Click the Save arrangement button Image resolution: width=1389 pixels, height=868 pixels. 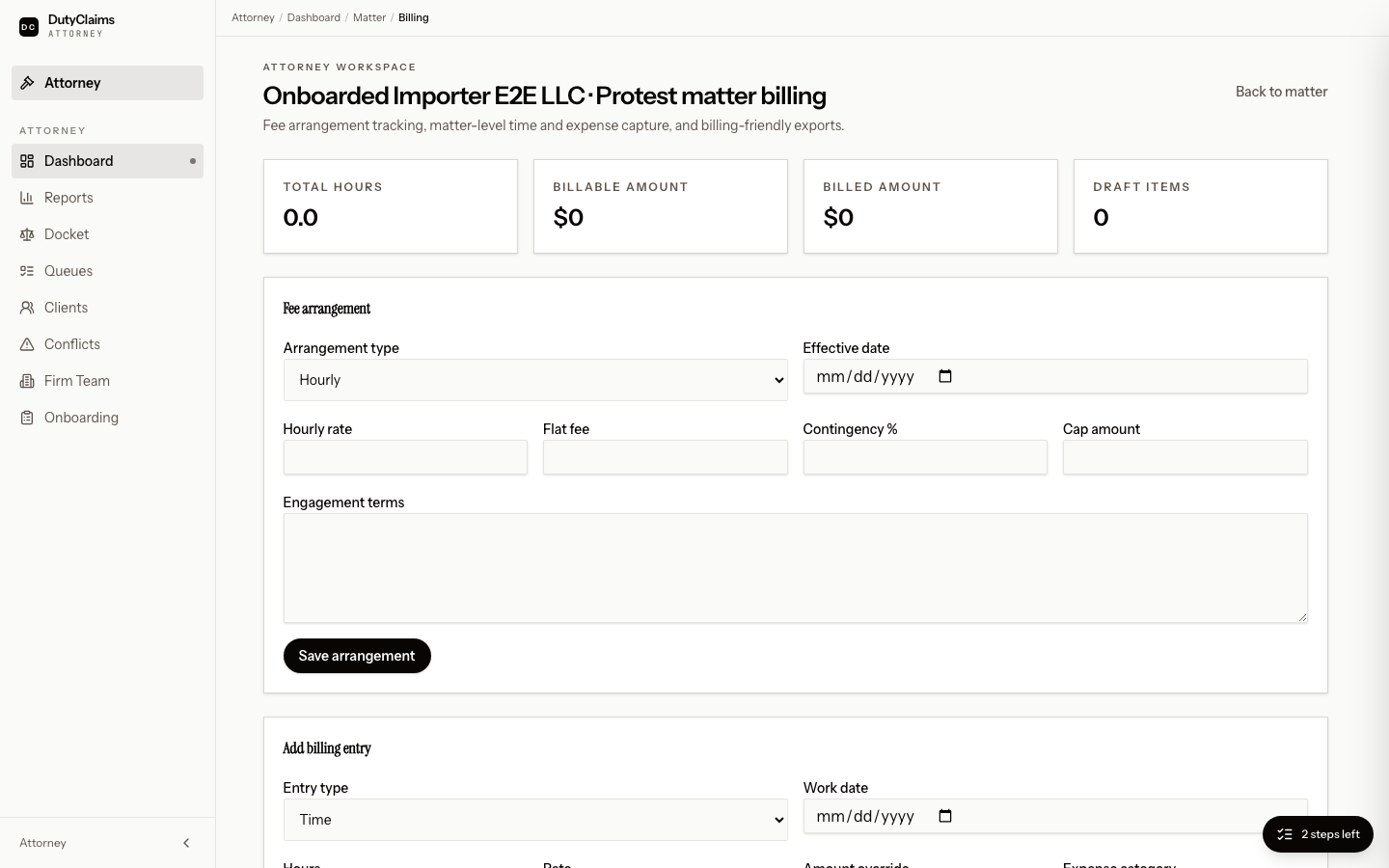pos(357,656)
